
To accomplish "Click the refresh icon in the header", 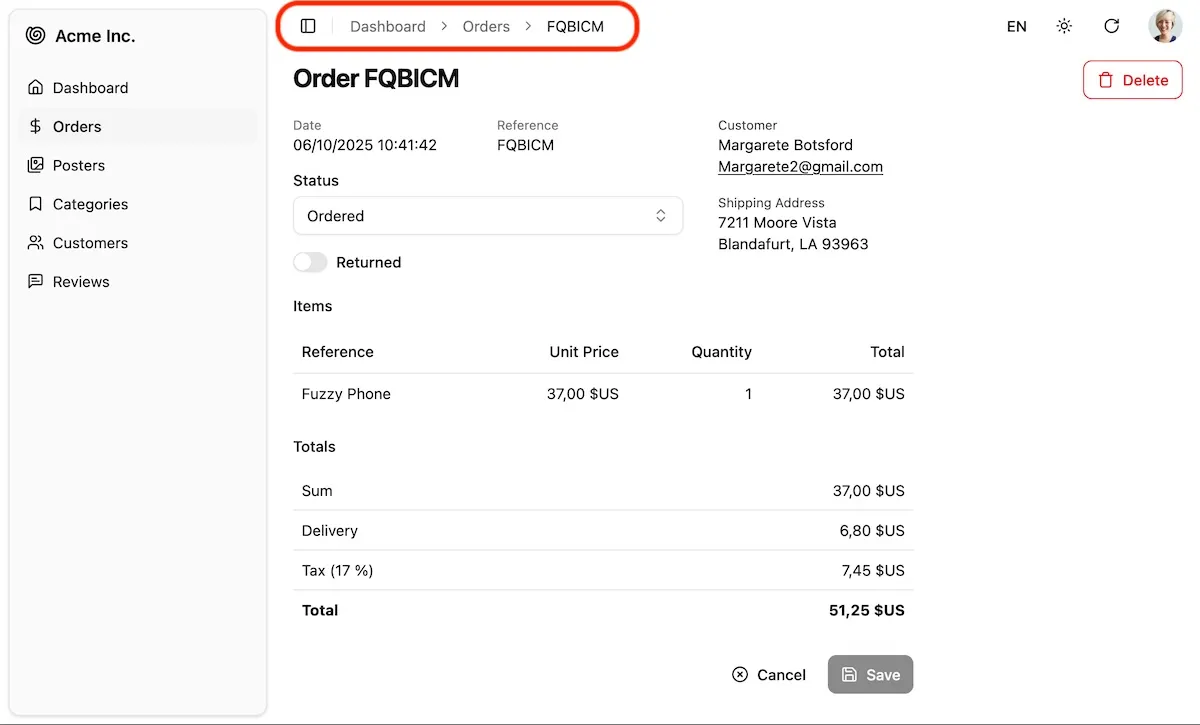I will [1111, 26].
